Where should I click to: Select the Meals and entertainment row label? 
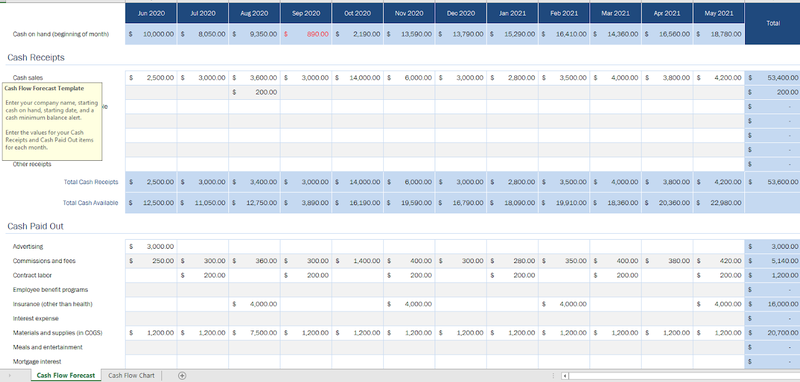tap(47, 347)
